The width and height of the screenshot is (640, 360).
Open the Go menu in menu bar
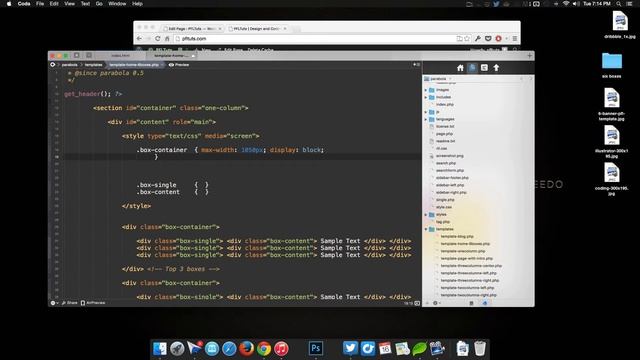pos(99,4)
